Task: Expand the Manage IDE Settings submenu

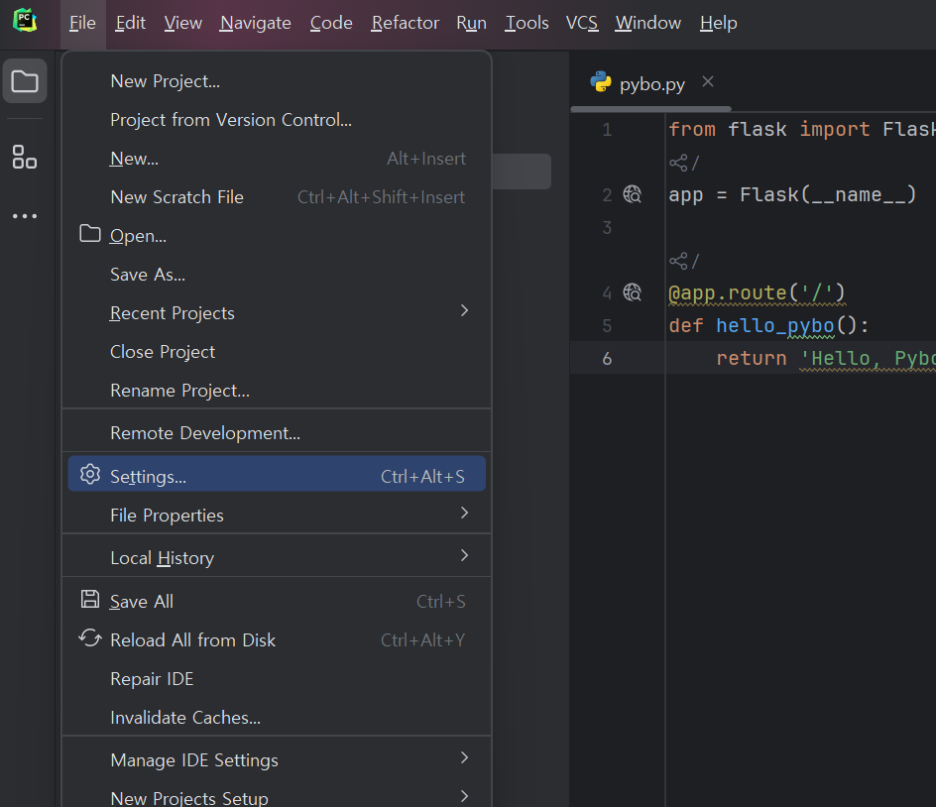Action: pos(276,760)
